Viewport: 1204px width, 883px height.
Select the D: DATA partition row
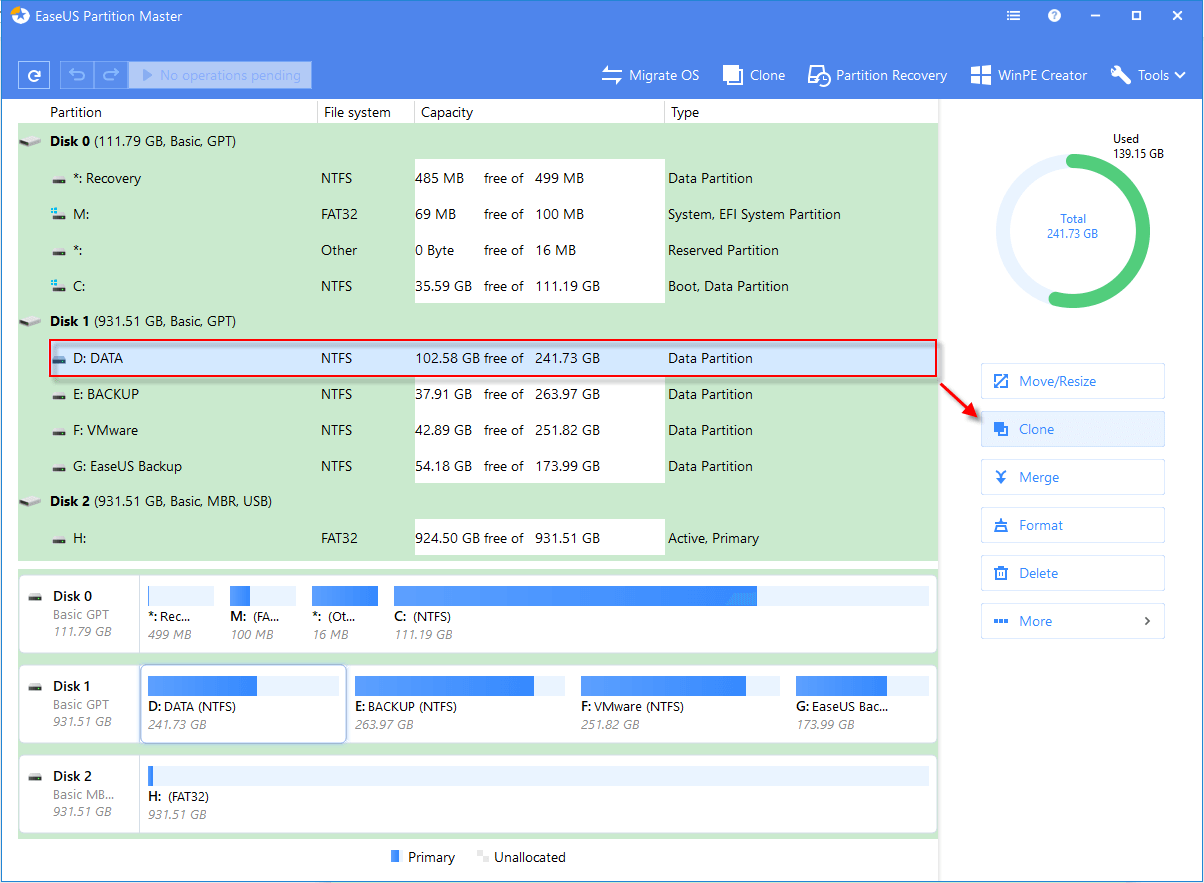pyautogui.click(x=492, y=358)
